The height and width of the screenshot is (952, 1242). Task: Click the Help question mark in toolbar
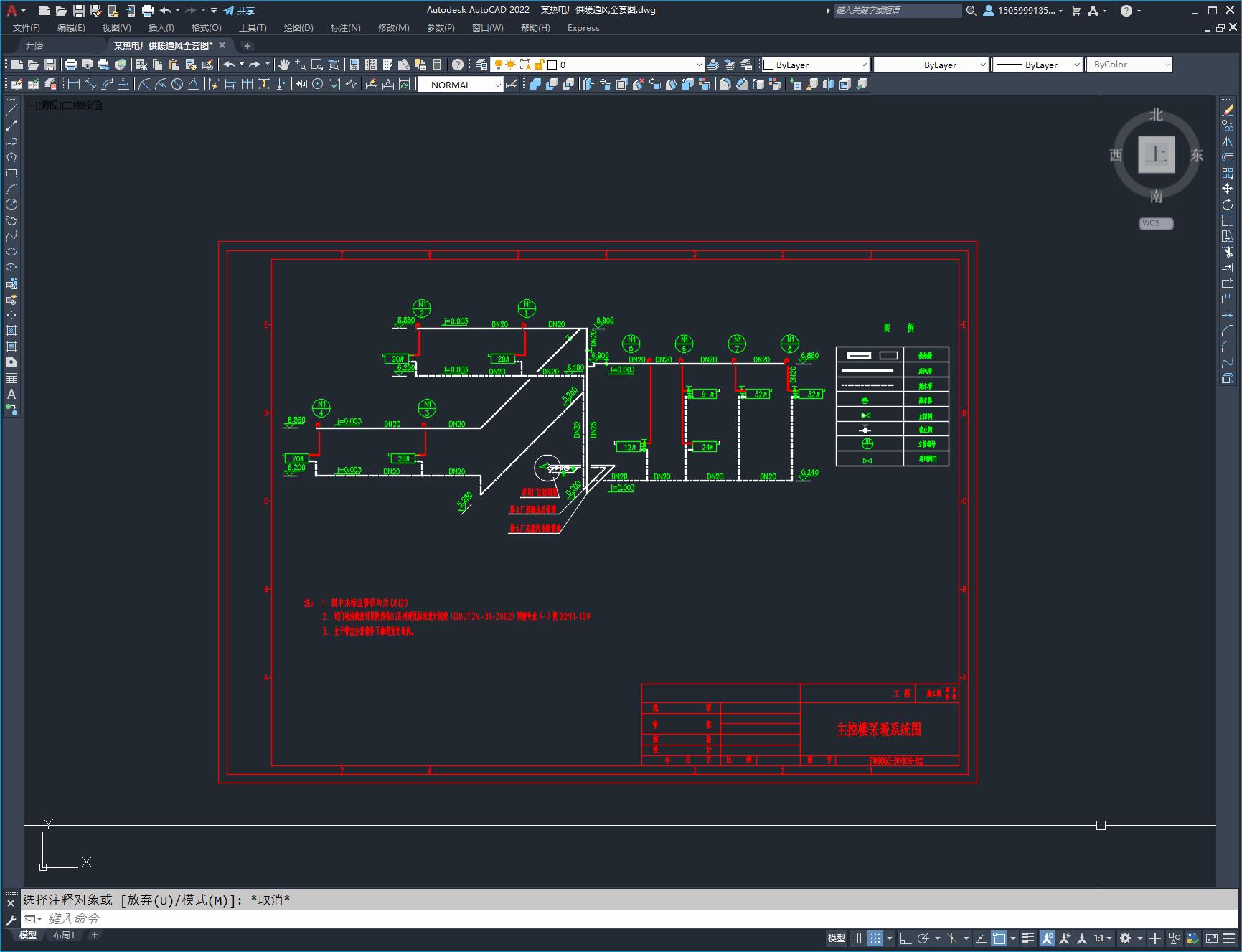458,65
